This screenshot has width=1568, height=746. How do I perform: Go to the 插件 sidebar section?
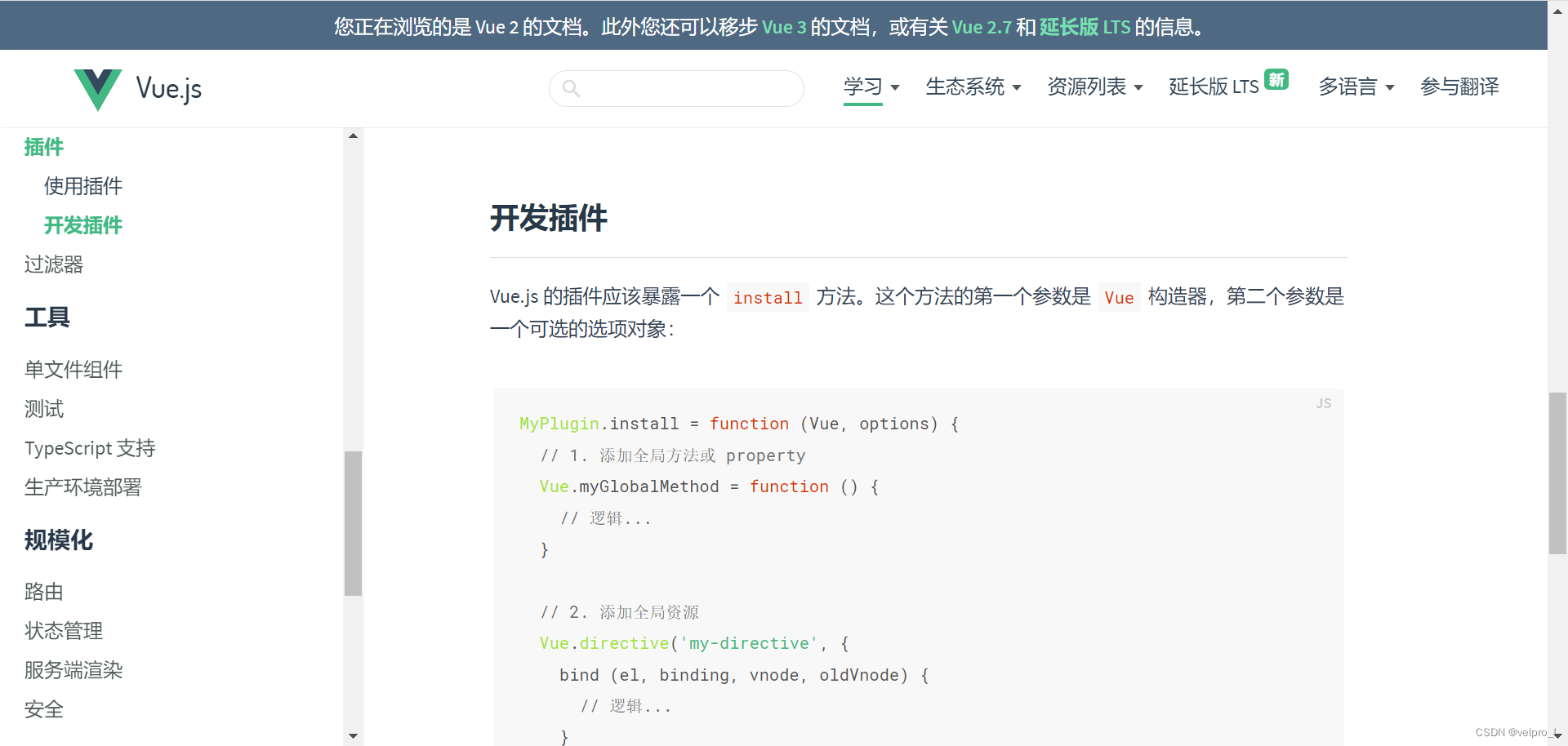pos(44,147)
